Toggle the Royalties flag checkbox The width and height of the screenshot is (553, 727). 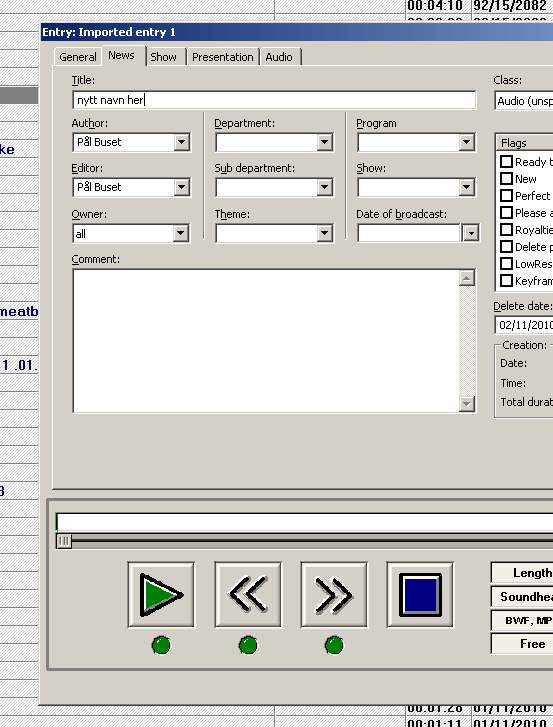click(x=506, y=230)
